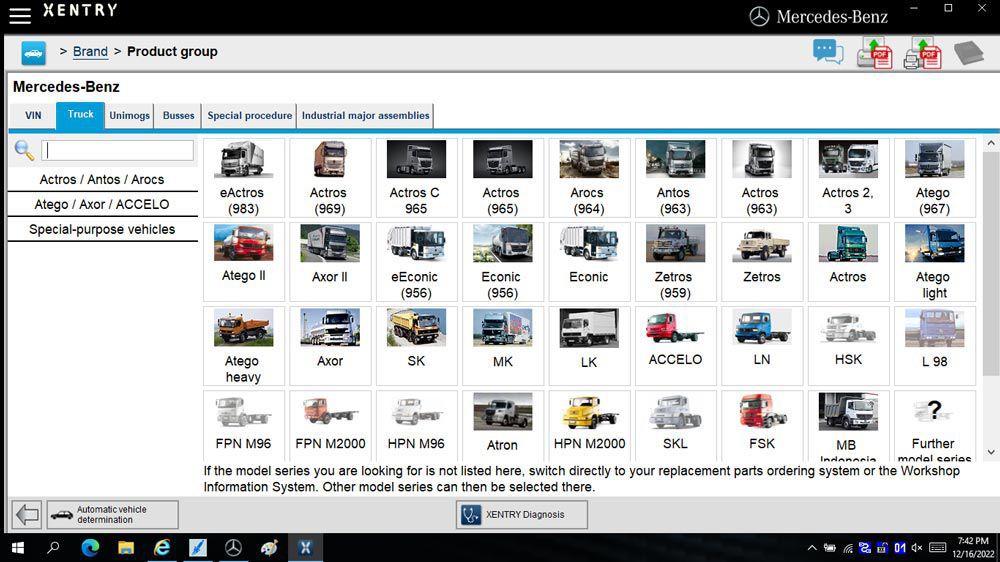The width and height of the screenshot is (1000, 562).
Task: Select the Axor II truck tile
Action: point(330,262)
